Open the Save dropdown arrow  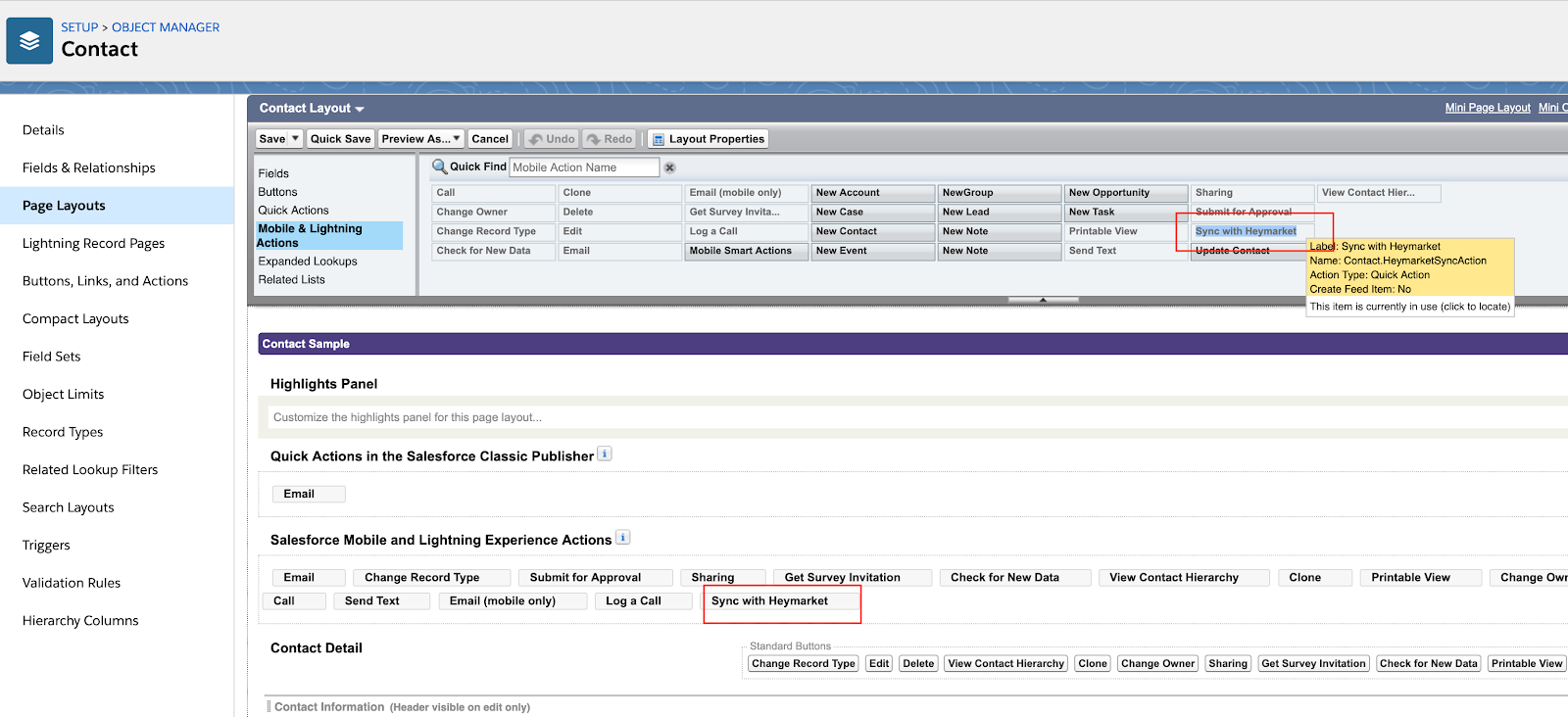295,139
